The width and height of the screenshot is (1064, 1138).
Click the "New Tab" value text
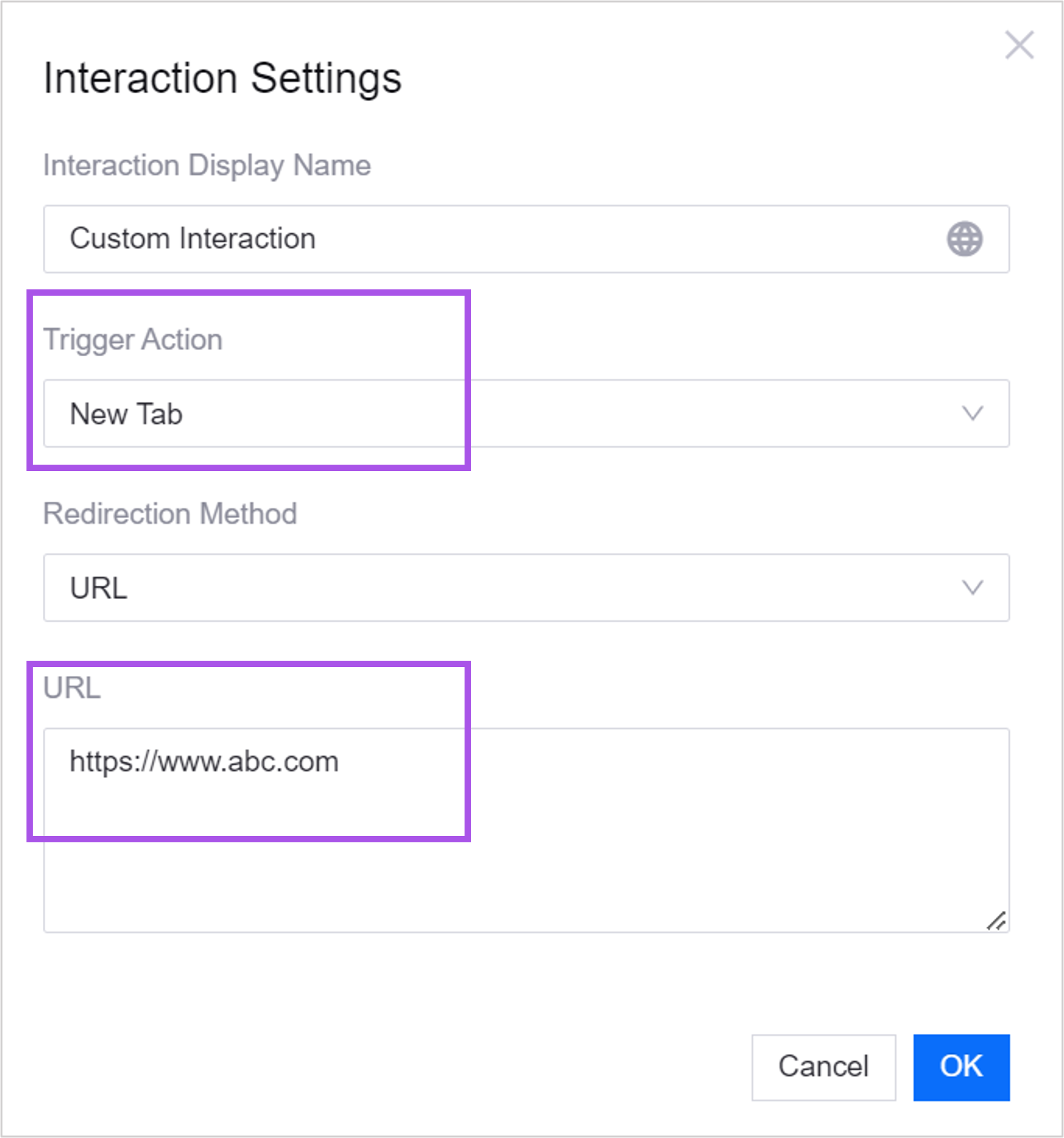[126, 414]
